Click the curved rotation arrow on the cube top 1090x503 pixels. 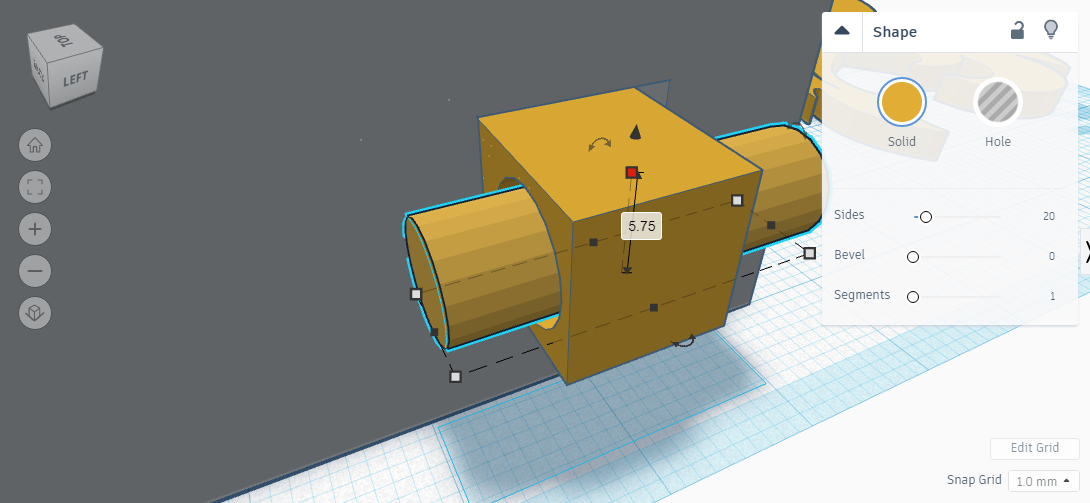[x=599, y=145]
